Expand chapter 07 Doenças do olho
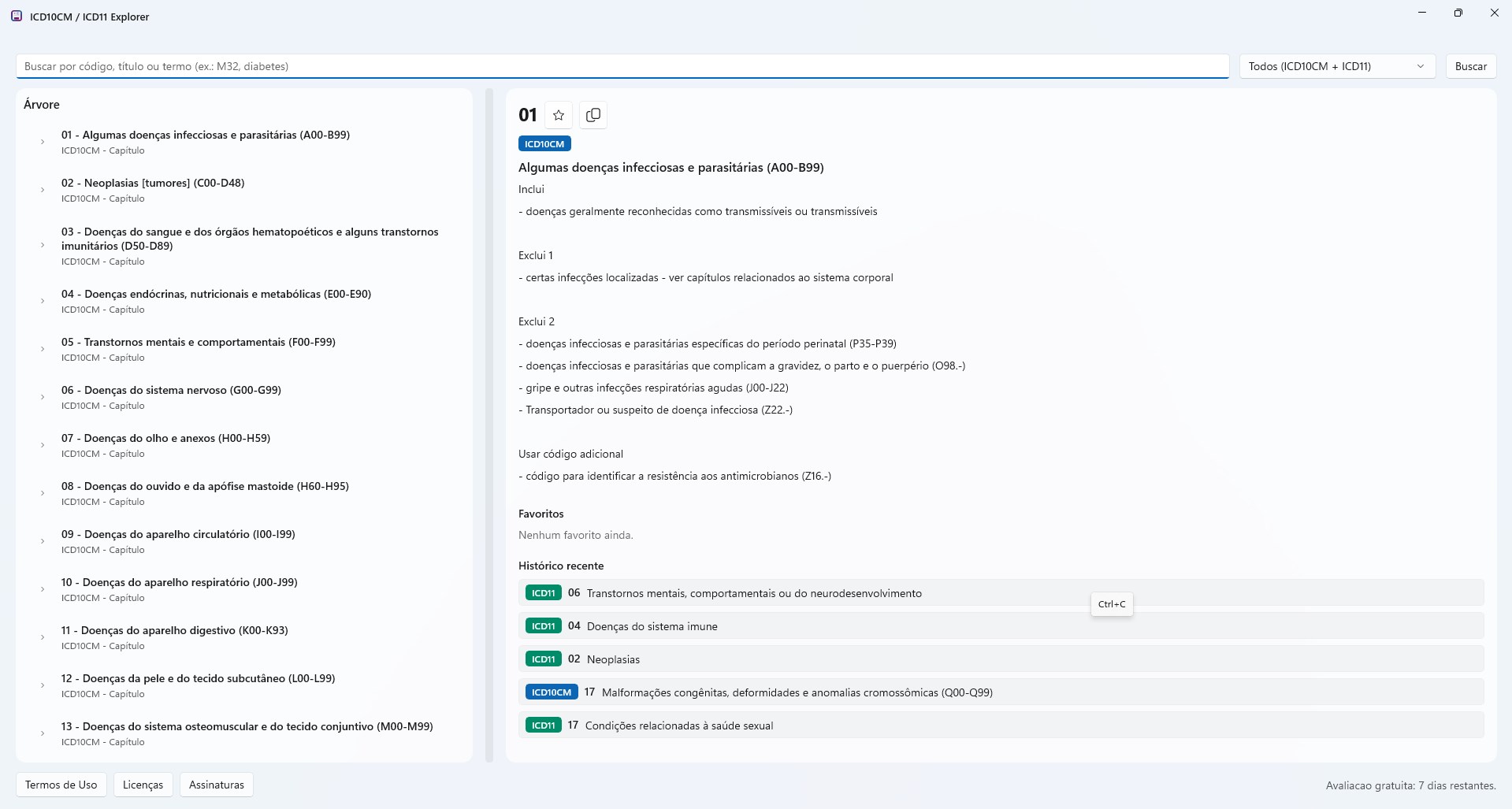The image size is (1512, 809). pyautogui.click(x=43, y=445)
